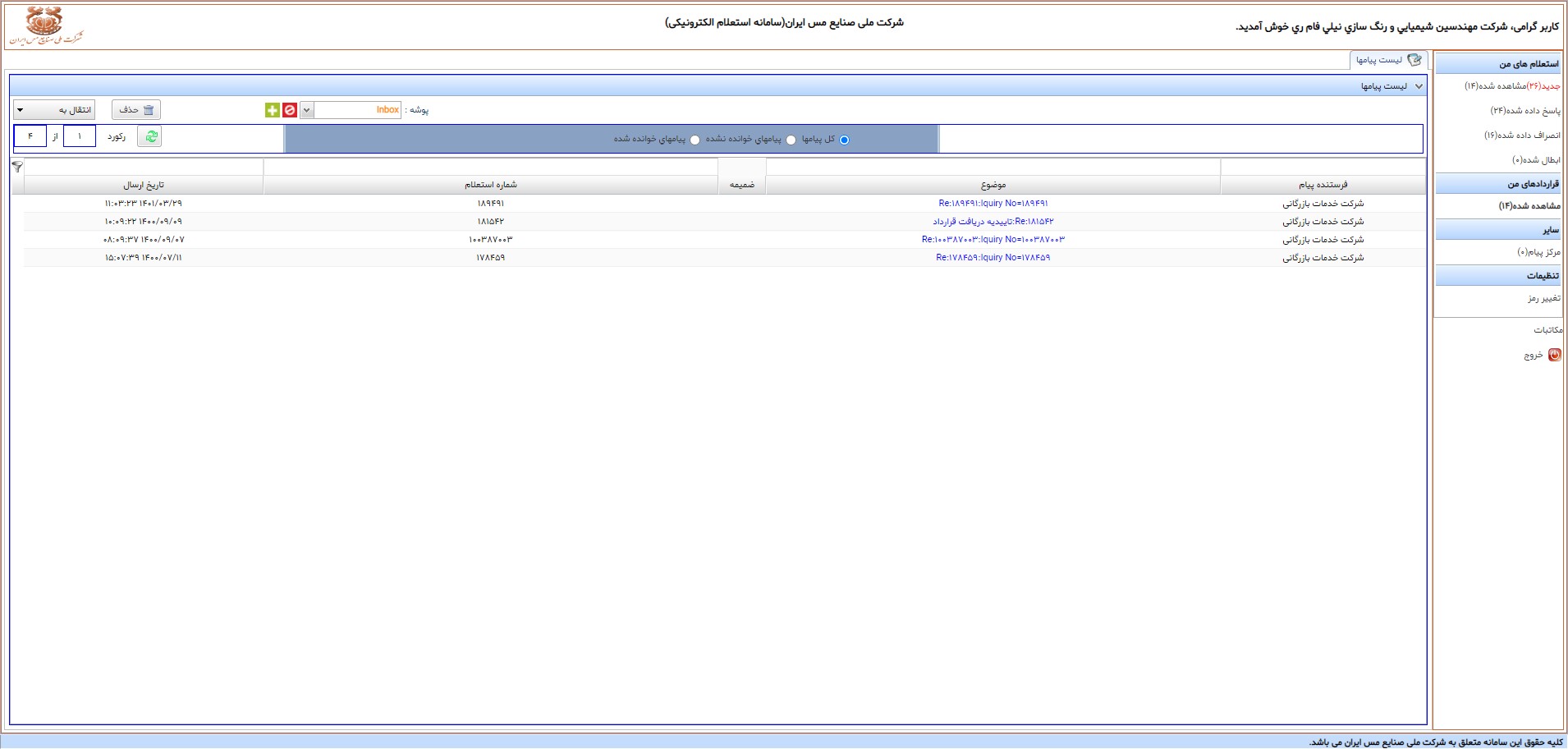Open the پاسخ داده شده(۲۴) link
1568x749 pixels.
point(1526,111)
